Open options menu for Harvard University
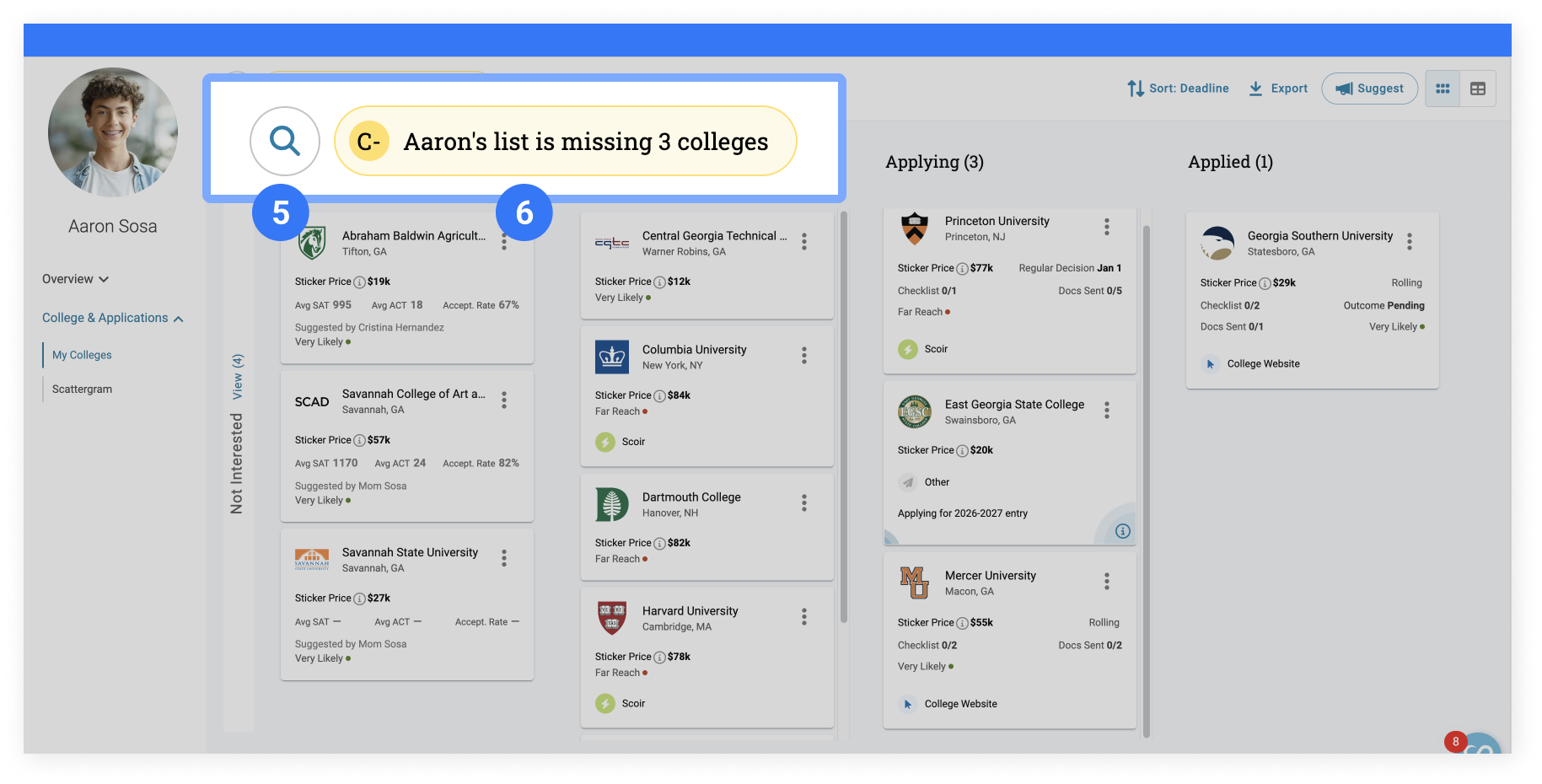The width and height of the screenshot is (1542, 784). point(804,617)
